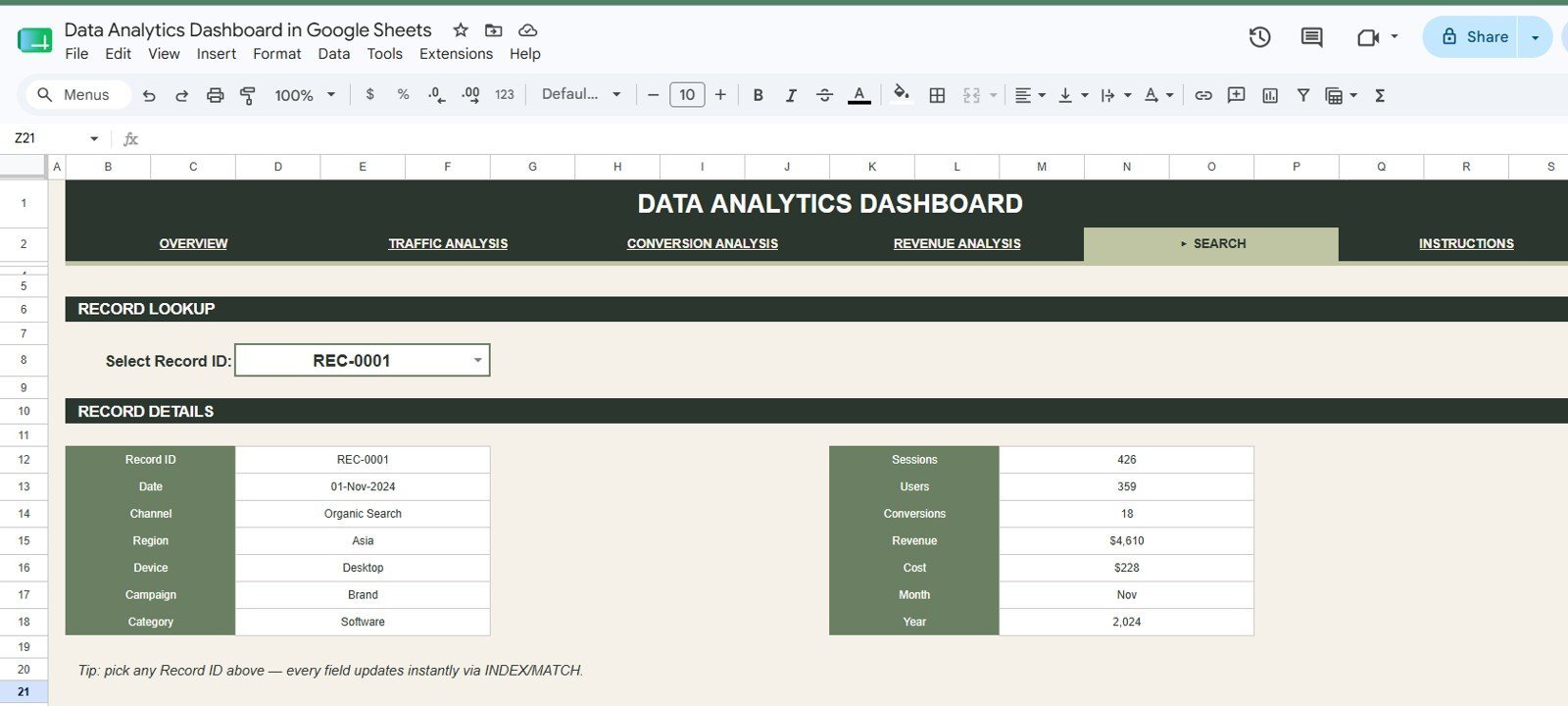This screenshot has width=1568, height=706.
Task: Toggle Italic formatting
Action: click(x=791, y=95)
